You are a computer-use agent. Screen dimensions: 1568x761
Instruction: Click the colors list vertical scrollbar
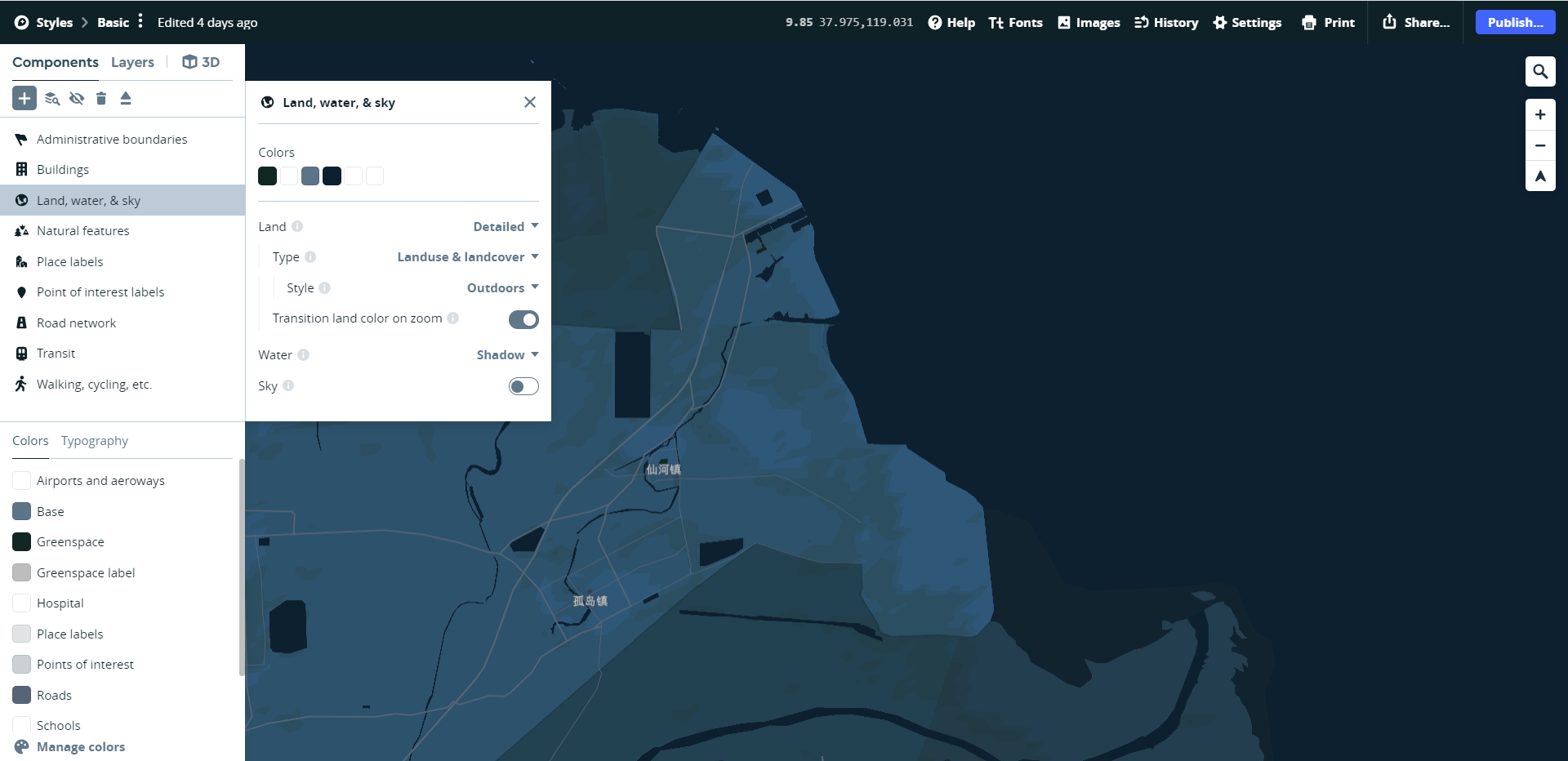[241, 567]
